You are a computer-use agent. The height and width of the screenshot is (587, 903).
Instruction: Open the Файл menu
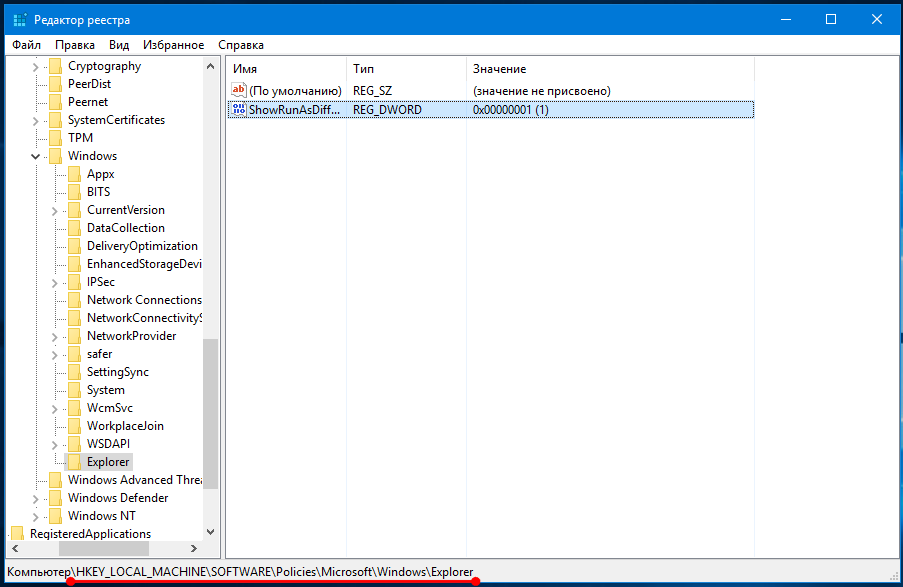27,45
